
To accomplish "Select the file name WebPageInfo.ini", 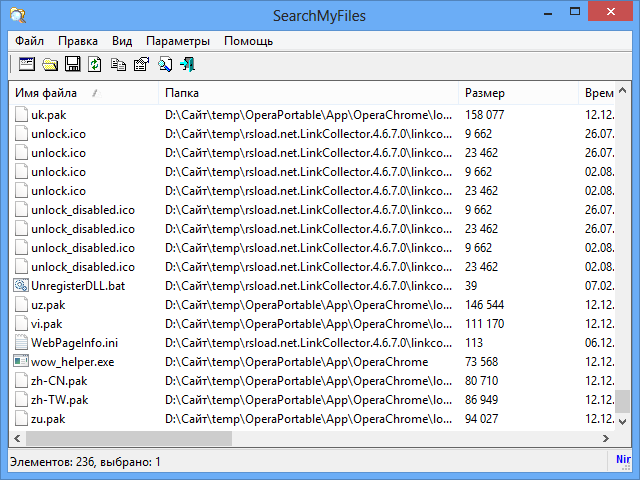I will [74, 343].
